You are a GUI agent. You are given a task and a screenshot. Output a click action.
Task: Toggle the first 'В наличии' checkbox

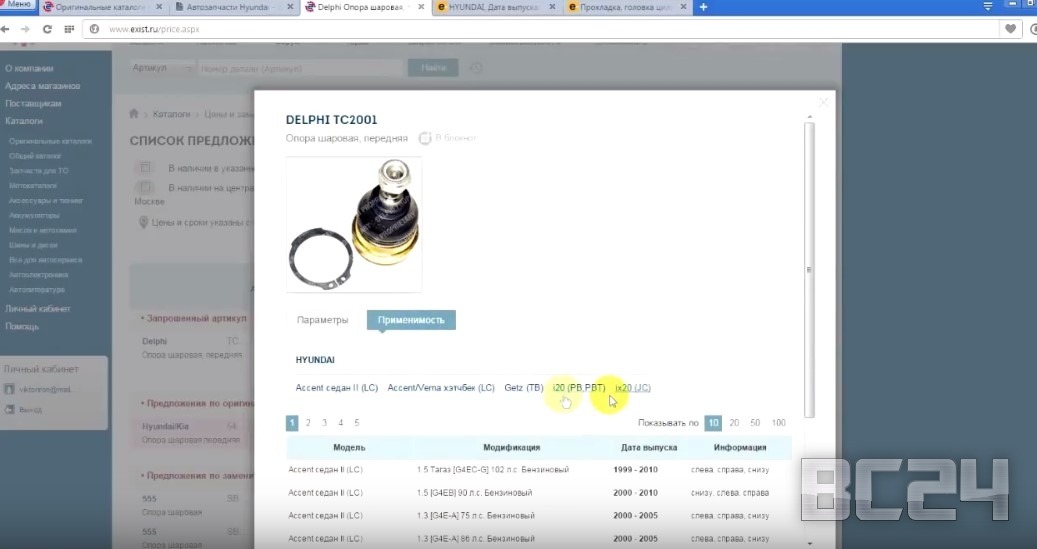tap(145, 168)
